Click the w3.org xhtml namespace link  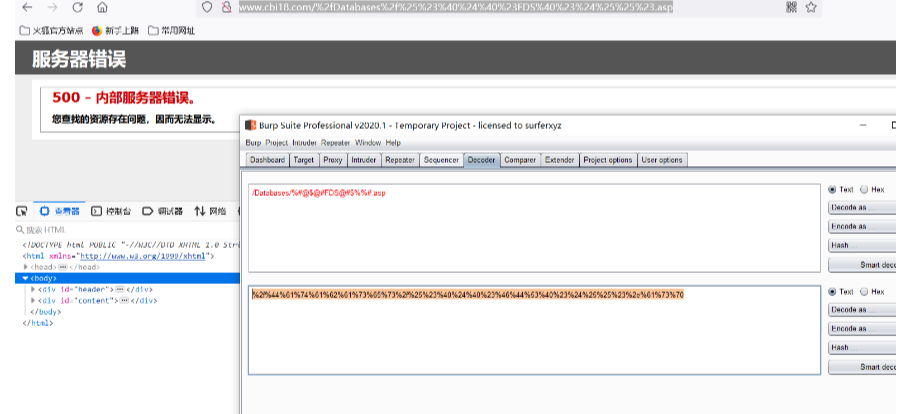145,256
